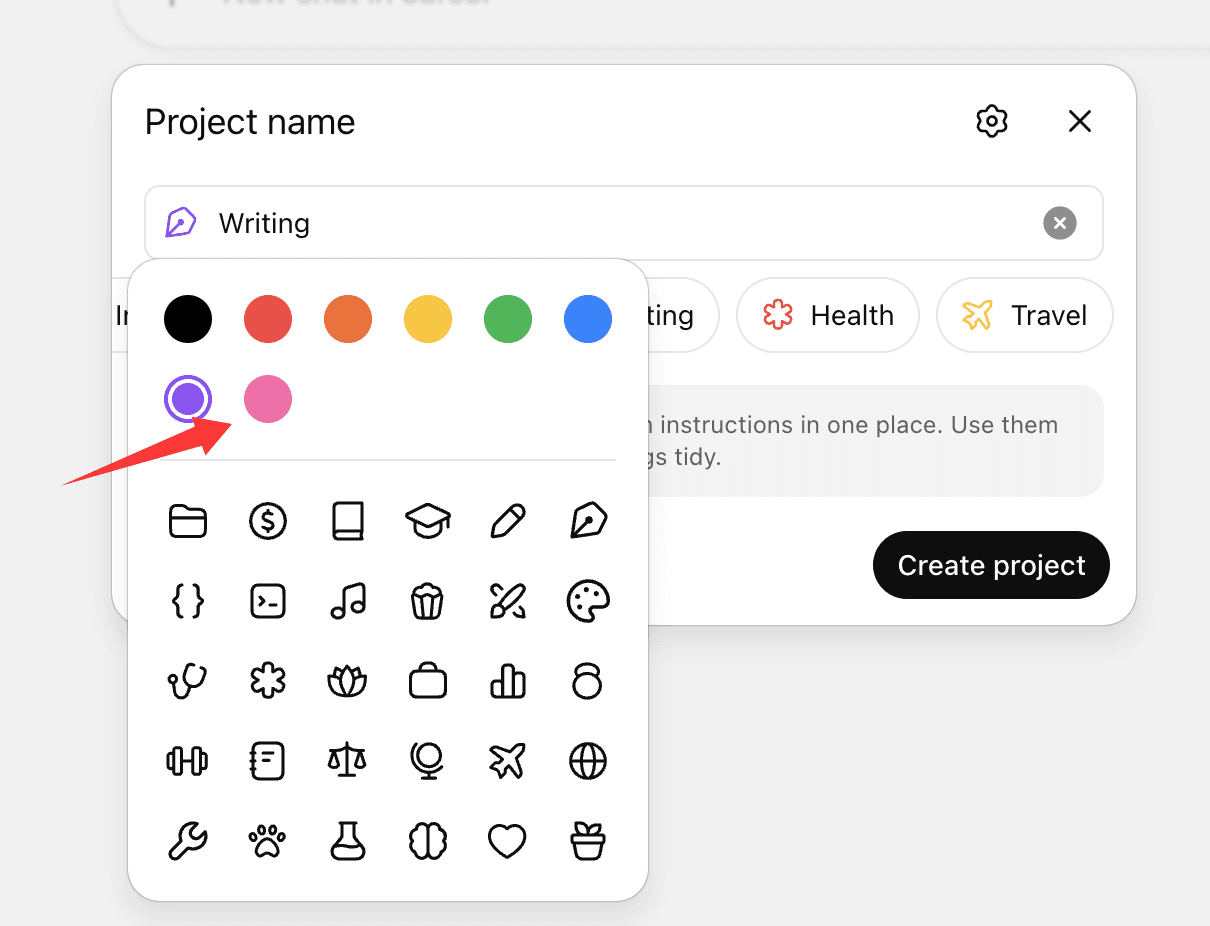Select the lab flask icon

point(348,842)
